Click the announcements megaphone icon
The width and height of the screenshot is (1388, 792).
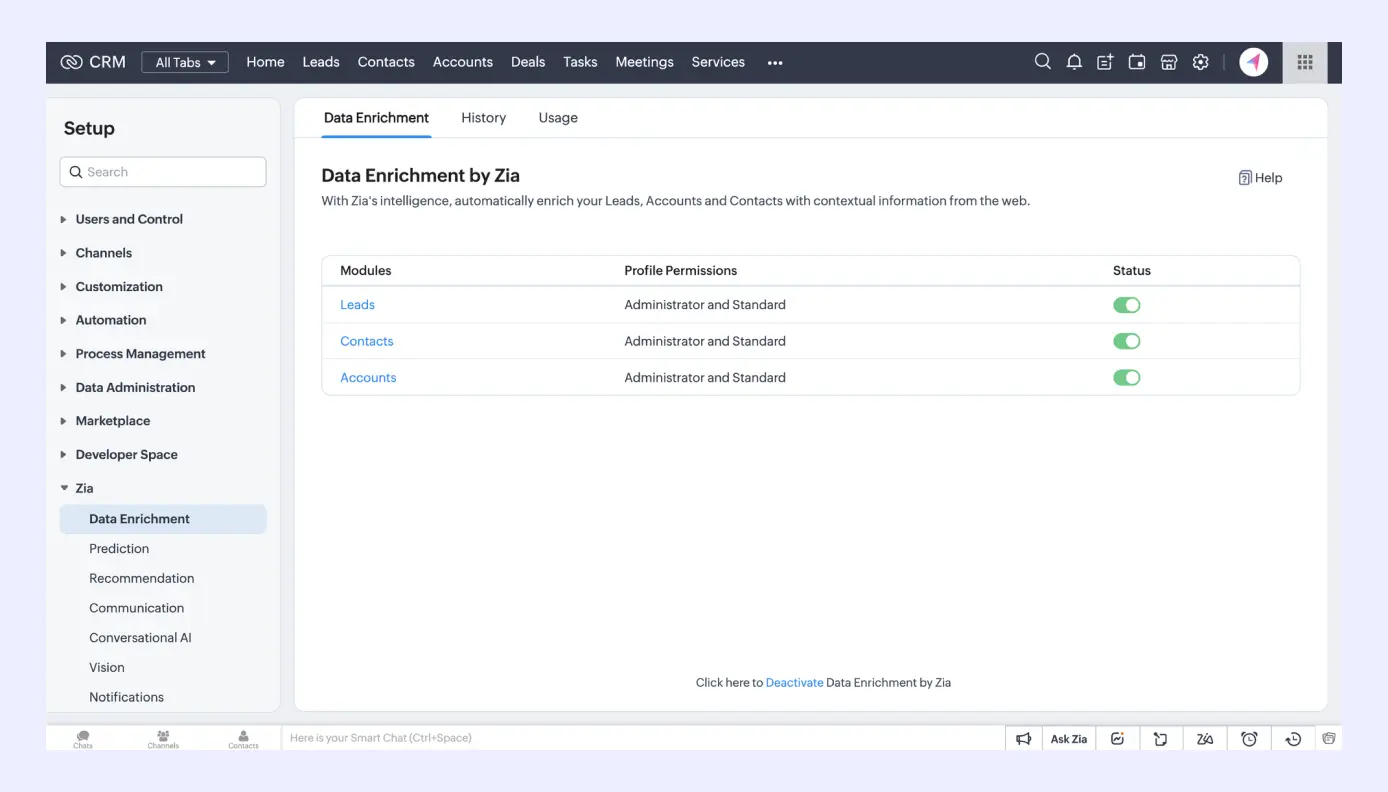(x=1023, y=739)
